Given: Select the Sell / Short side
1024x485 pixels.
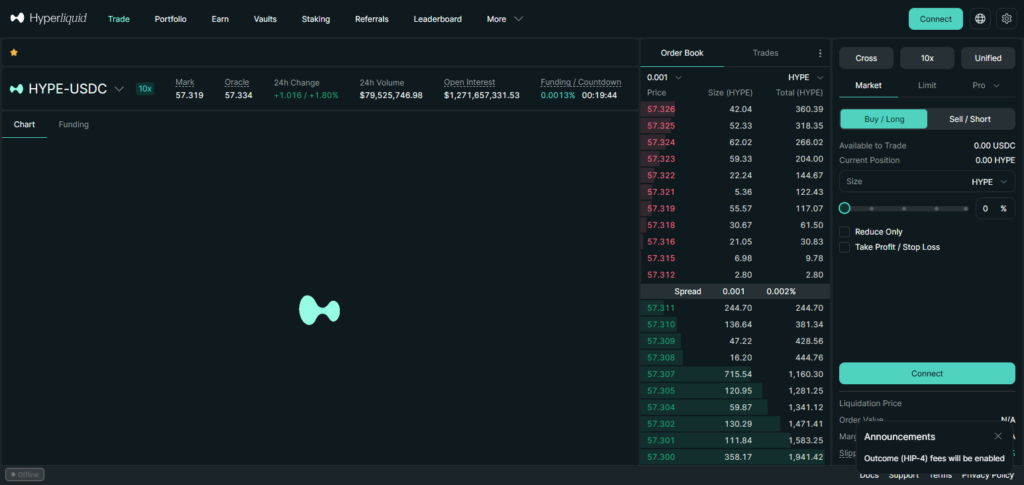Looking at the screenshot, I should [x=970, y=119].
